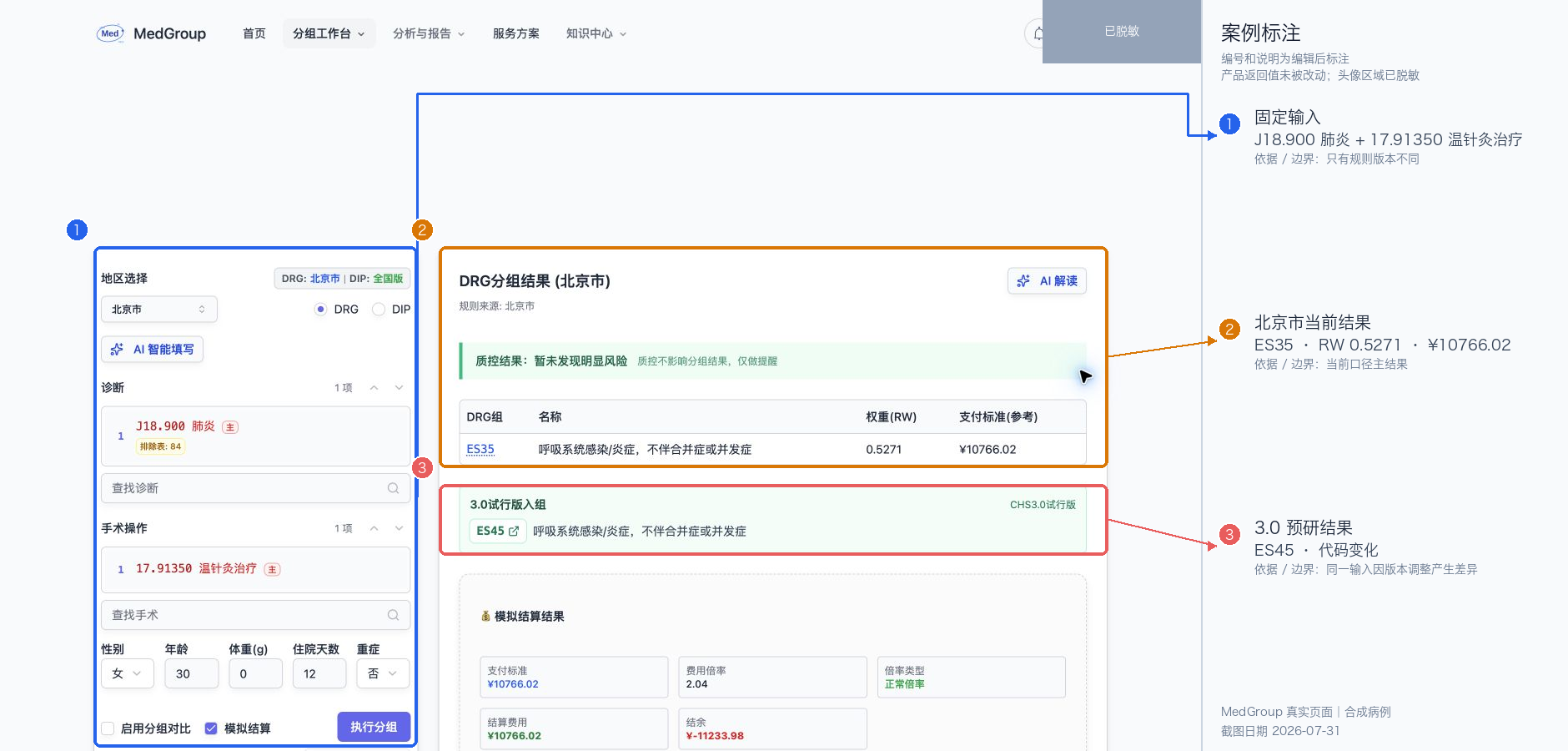The image size is (1568, 751).
Task: Move diagnosis item up with the up arrow
Action: click(x=374, y=387)
